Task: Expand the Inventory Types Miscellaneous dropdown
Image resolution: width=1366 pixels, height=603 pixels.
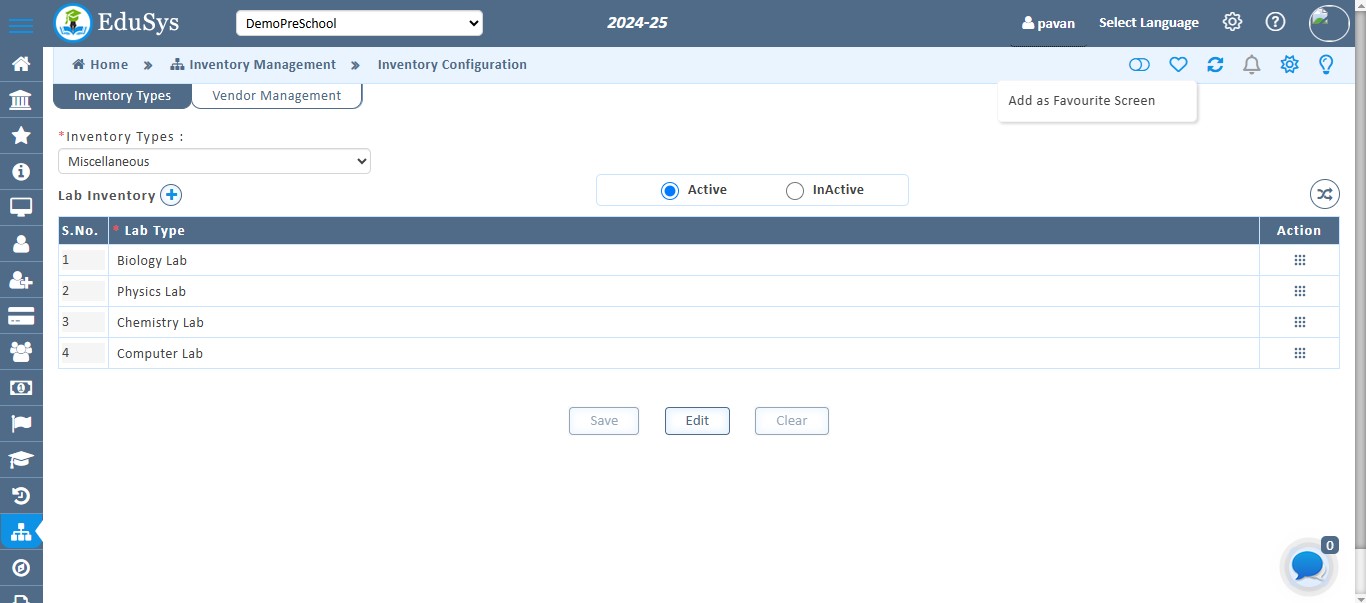Action: [x=214, y=161]
